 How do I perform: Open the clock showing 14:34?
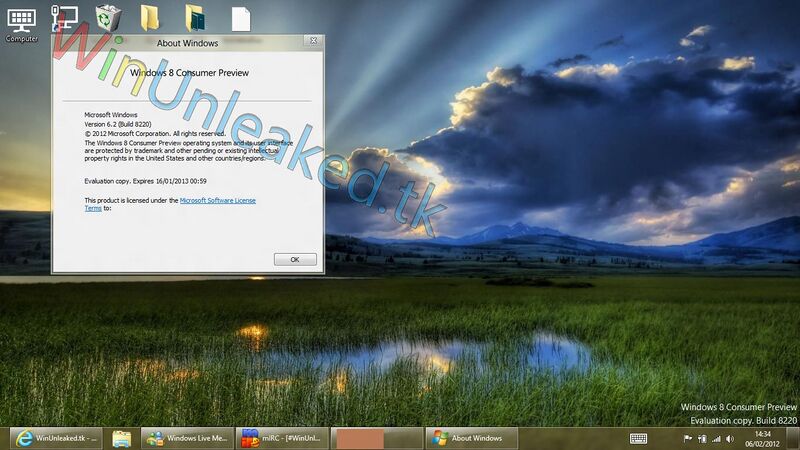[x=762, y=439]
